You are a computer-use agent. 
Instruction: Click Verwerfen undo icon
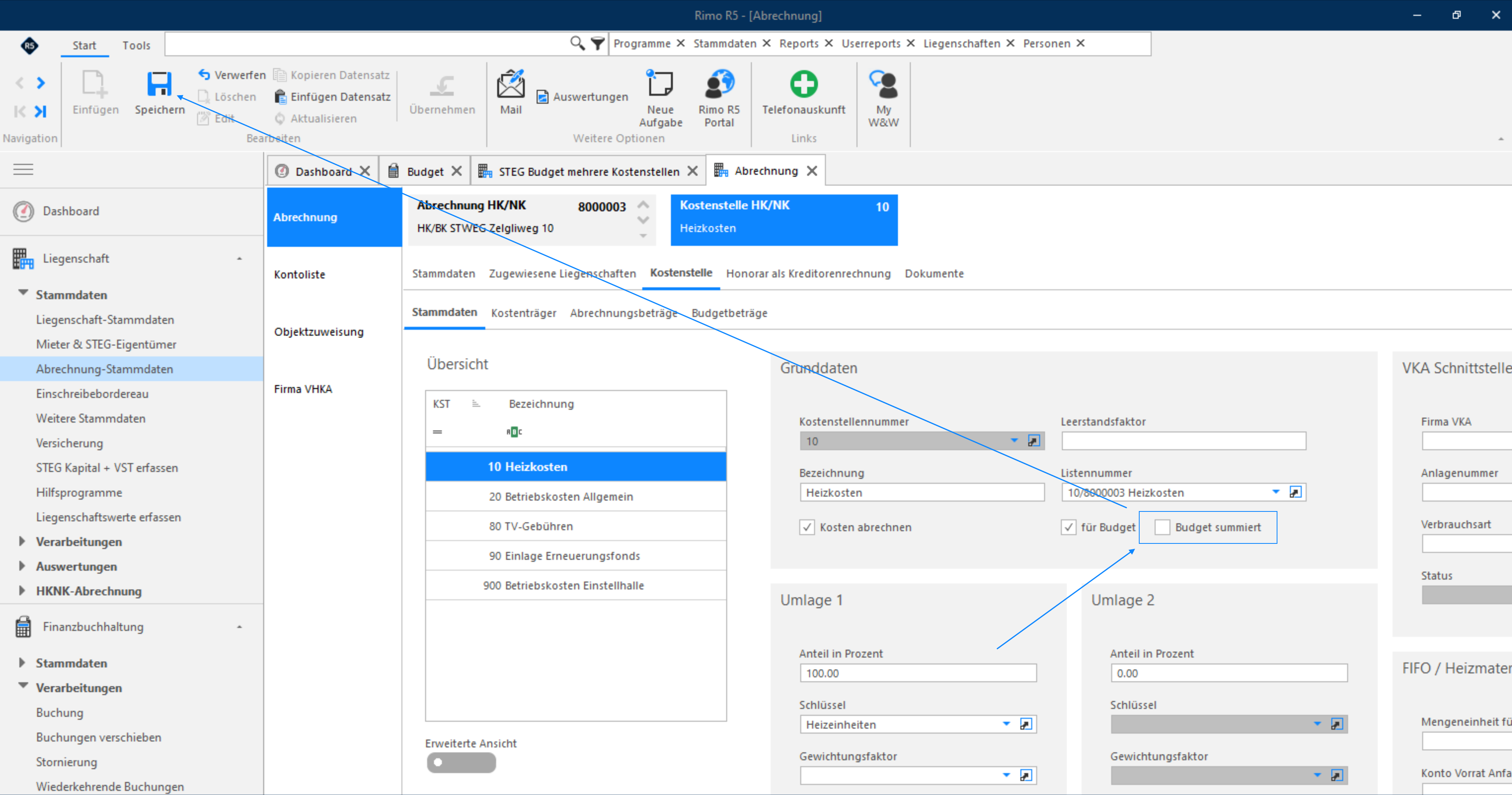click(x=204, y=75)
